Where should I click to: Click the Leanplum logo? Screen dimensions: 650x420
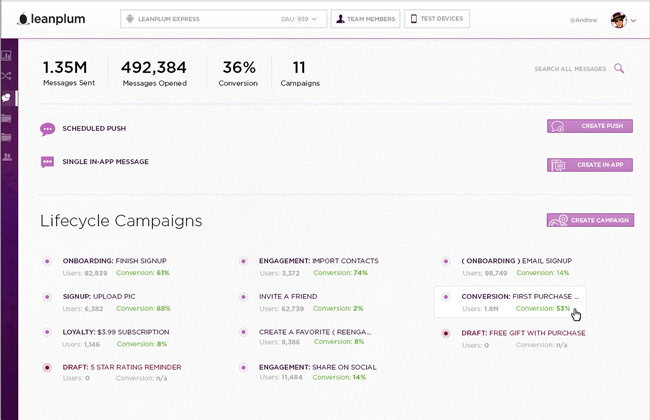(51, 19)
